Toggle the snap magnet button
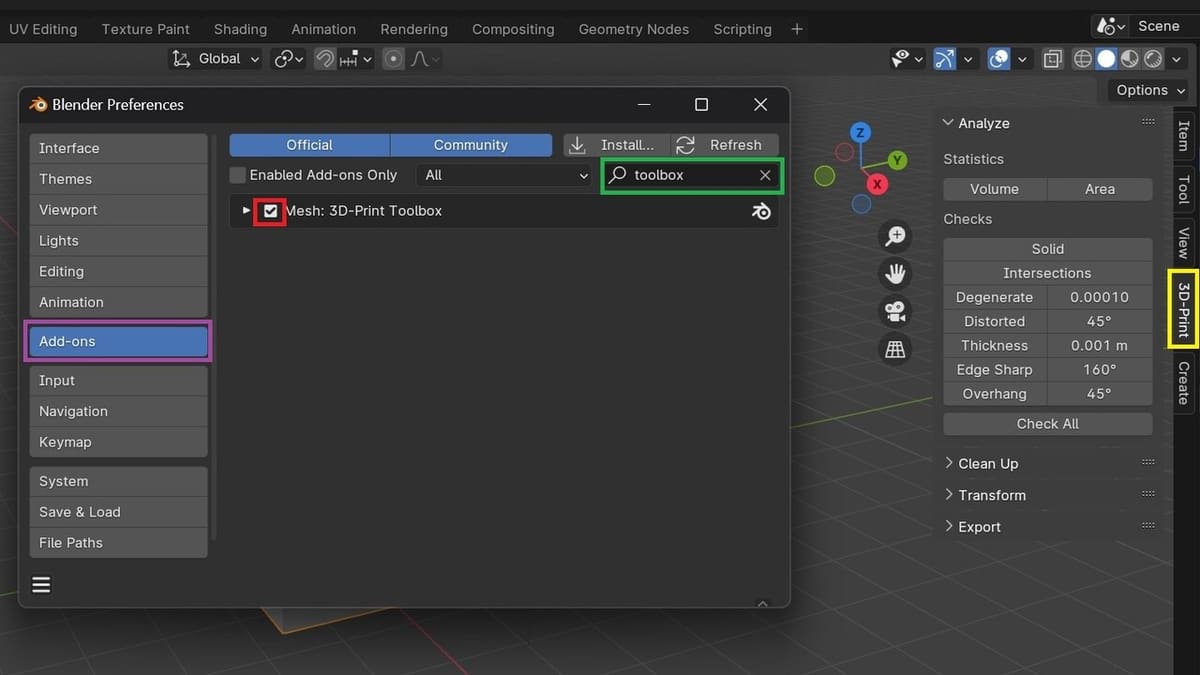The width and height of the screenshot is (1200, 675). point(324,59)
